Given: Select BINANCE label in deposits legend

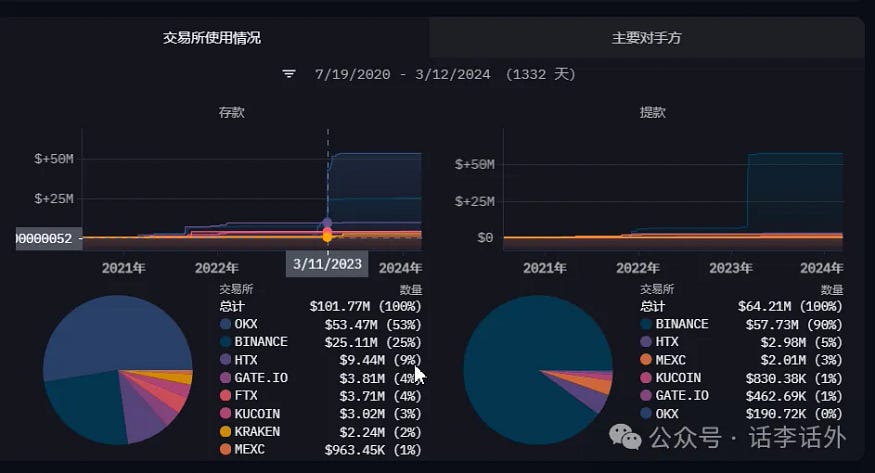Looking at the screenshot, I should (261, 342).
